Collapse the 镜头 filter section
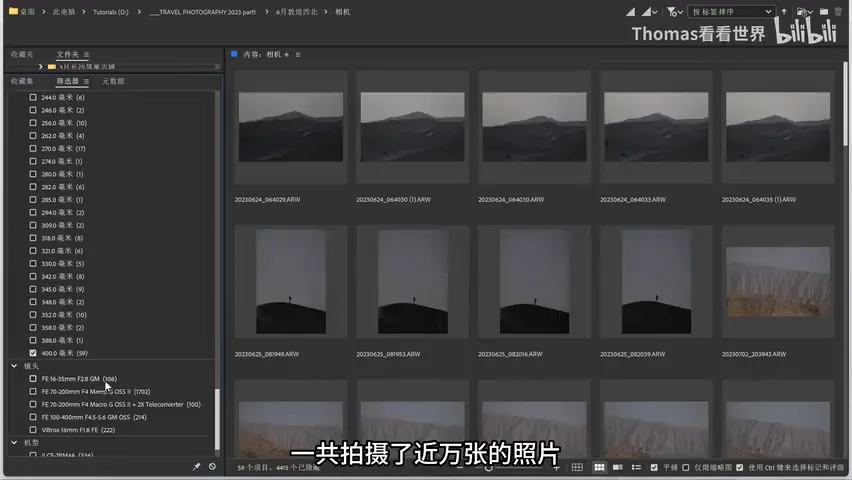 [14, 366]
